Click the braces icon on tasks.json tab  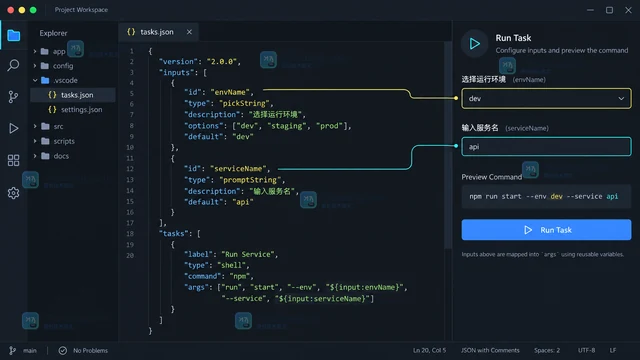pyautogui.click(x=131, y=32)
